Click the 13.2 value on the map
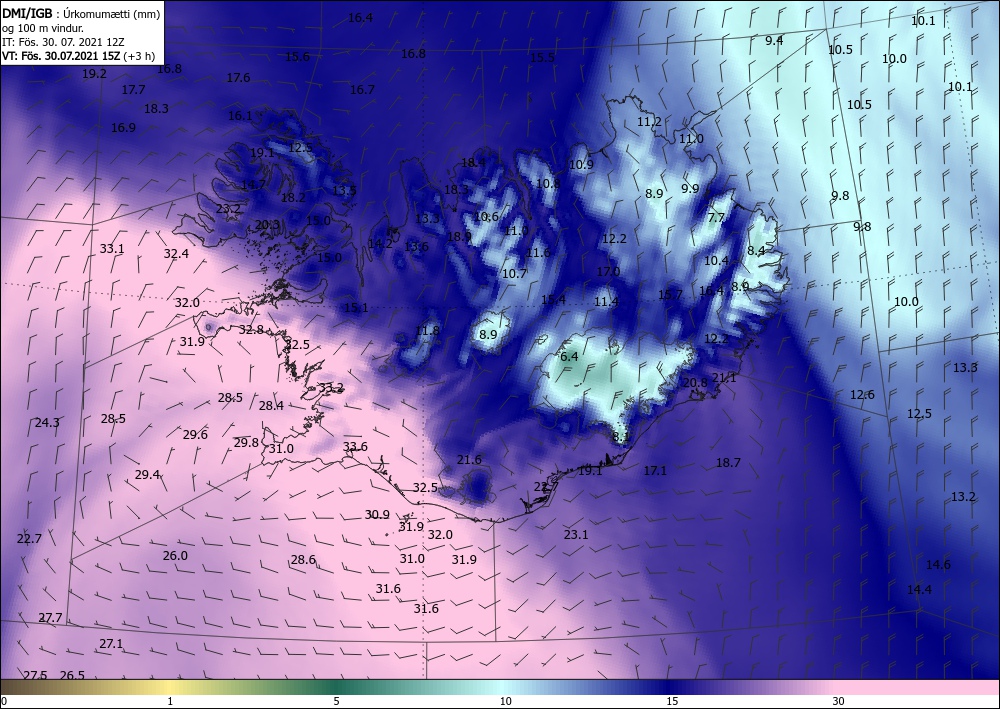 (x=964, y=497)
